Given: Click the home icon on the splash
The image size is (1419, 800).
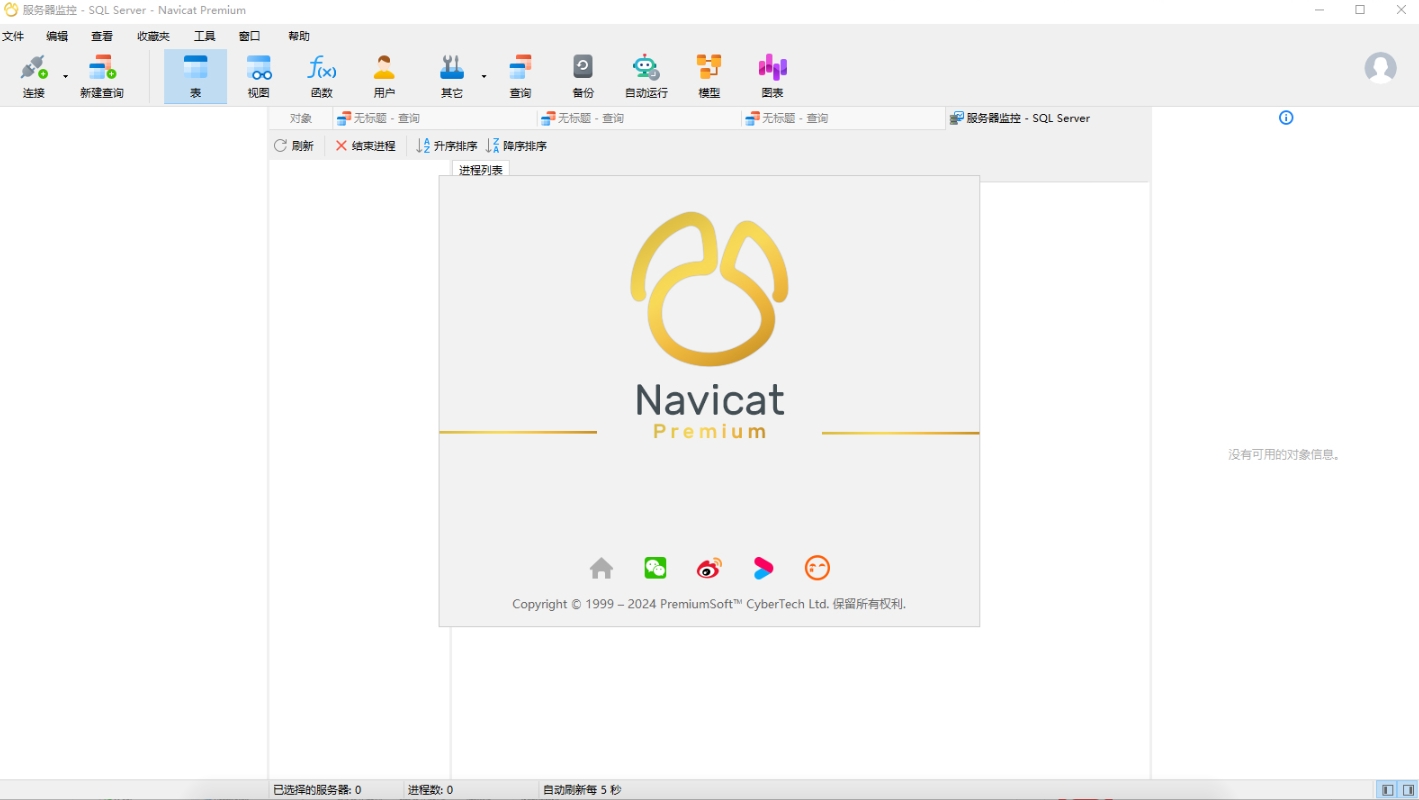Looking at the screenshot, I should (x=601, y=568).
